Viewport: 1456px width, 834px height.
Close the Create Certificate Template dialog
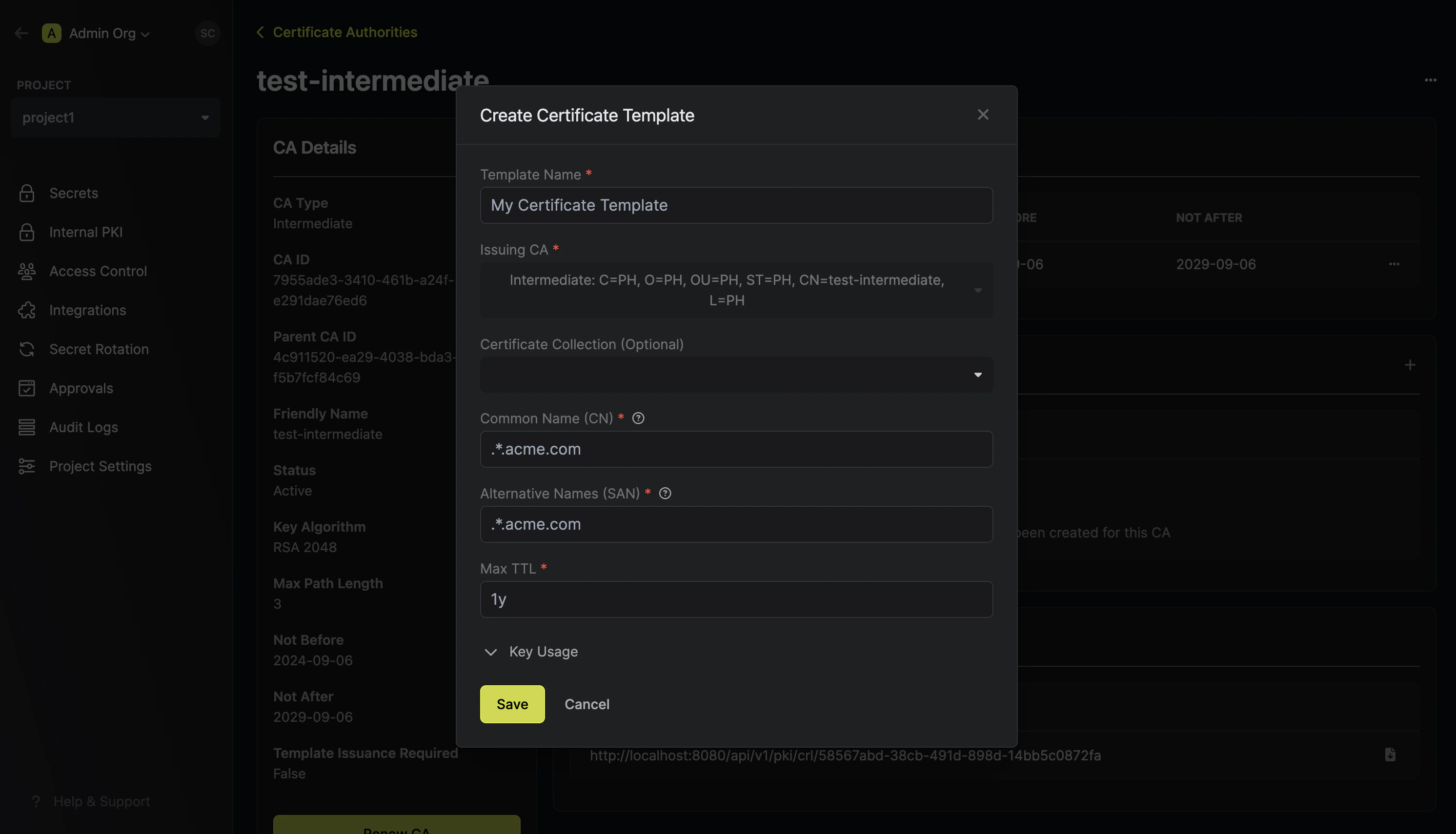click(x=983, y=115)
